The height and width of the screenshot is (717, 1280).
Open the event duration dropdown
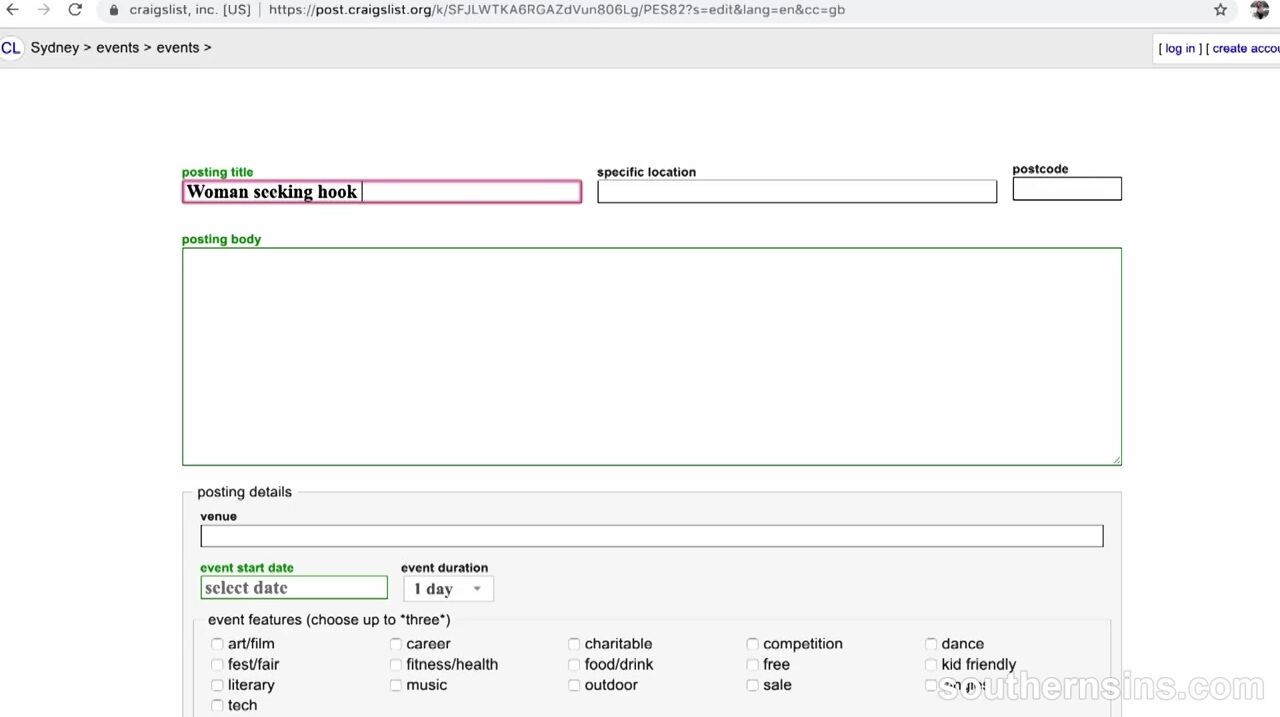point(448,589)
